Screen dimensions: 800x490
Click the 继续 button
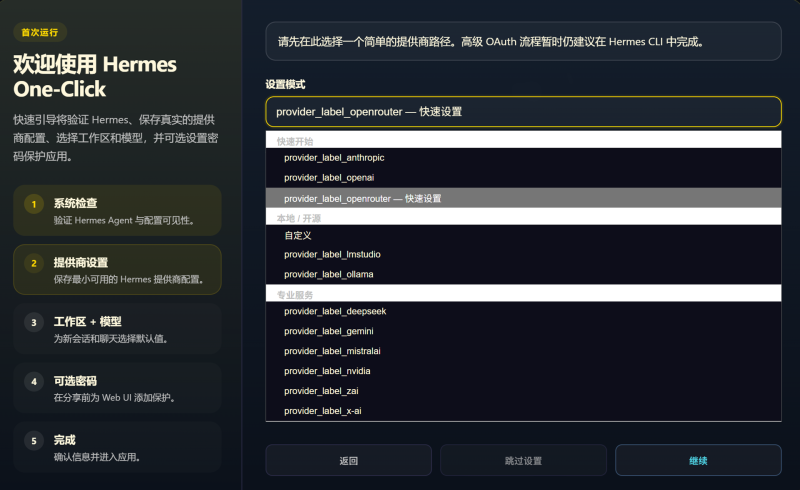point(698,460)
